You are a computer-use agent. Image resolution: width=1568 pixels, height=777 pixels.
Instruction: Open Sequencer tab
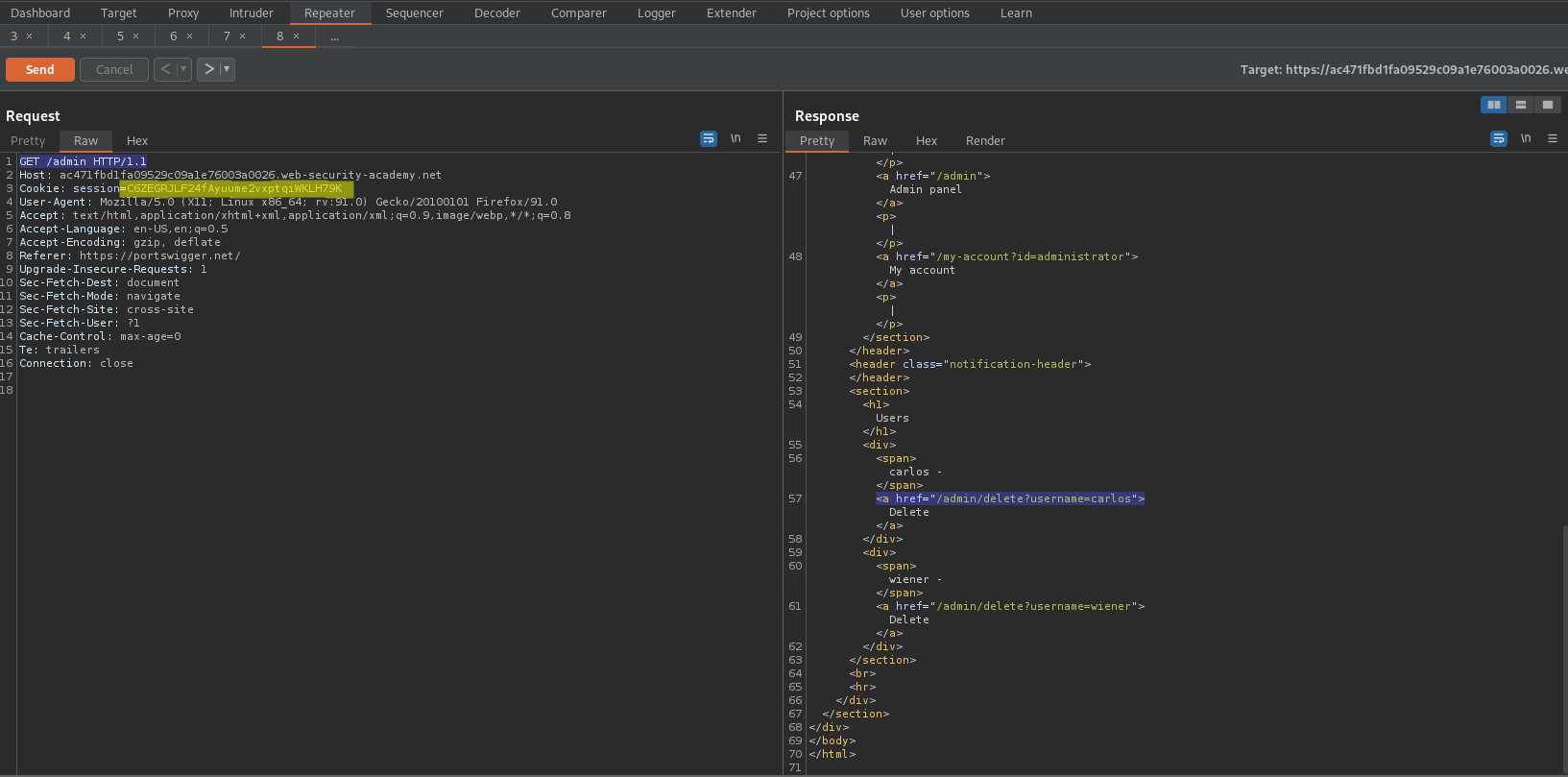(x=415, y=12)
